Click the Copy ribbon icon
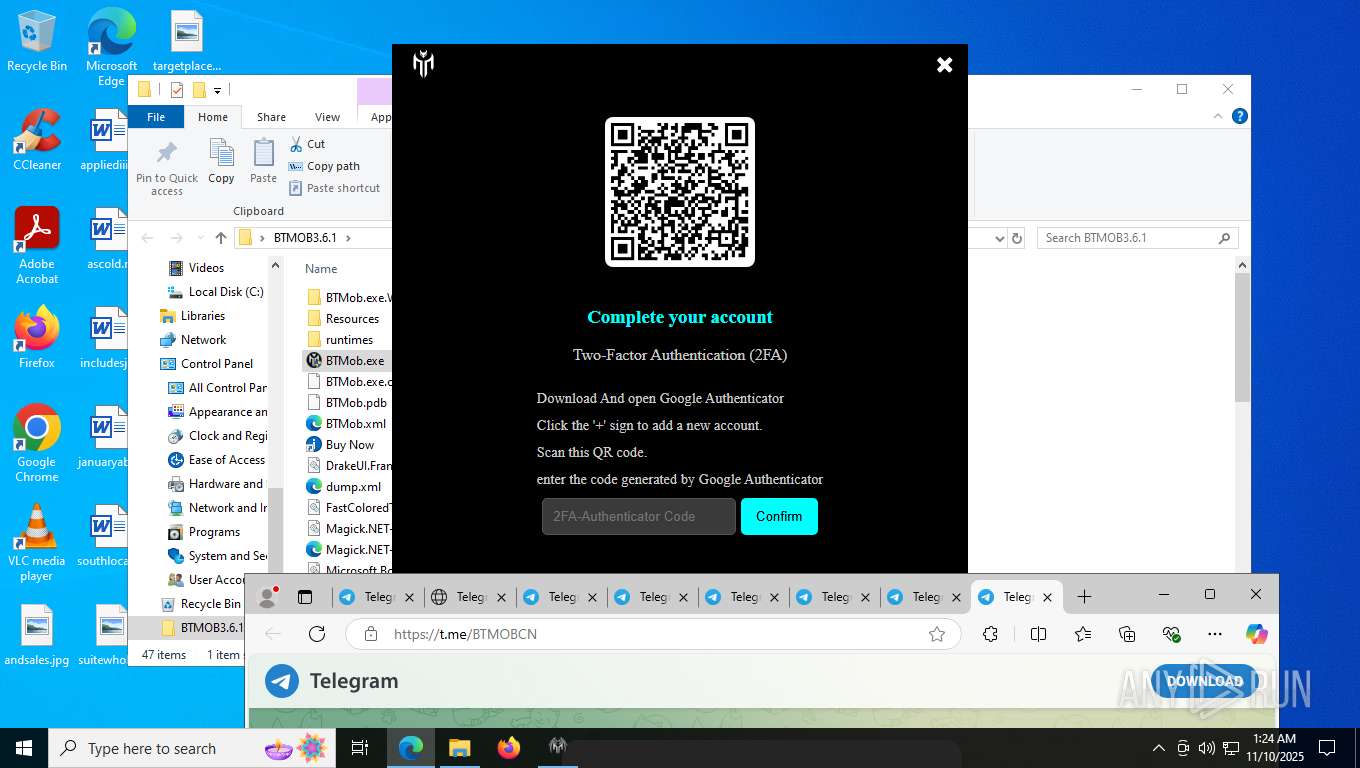Screen dimensions: 1360x768 pyautogui.click(x=221, y=162)
